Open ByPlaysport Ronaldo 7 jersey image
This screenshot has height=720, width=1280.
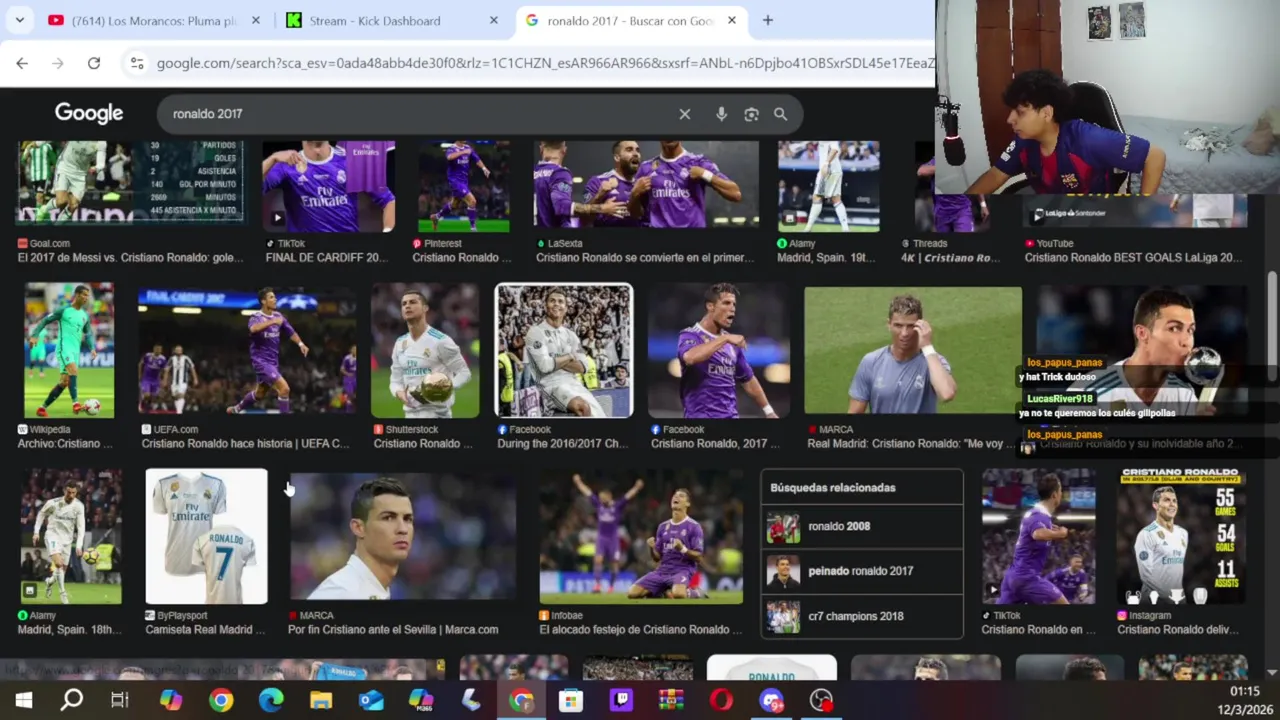(x=206, y=536)
